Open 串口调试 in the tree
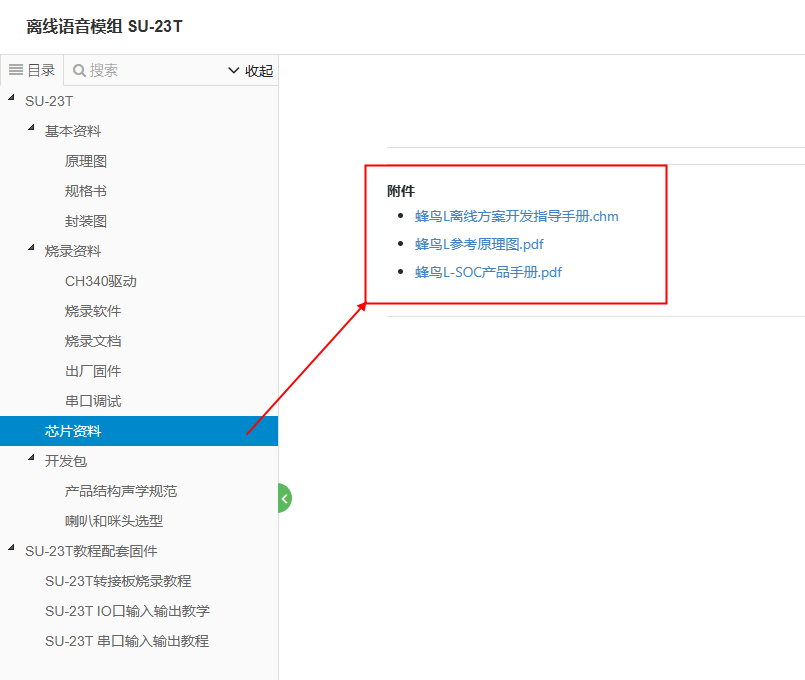The width and height of the screenshot is (805, 680). coord(93,401)
